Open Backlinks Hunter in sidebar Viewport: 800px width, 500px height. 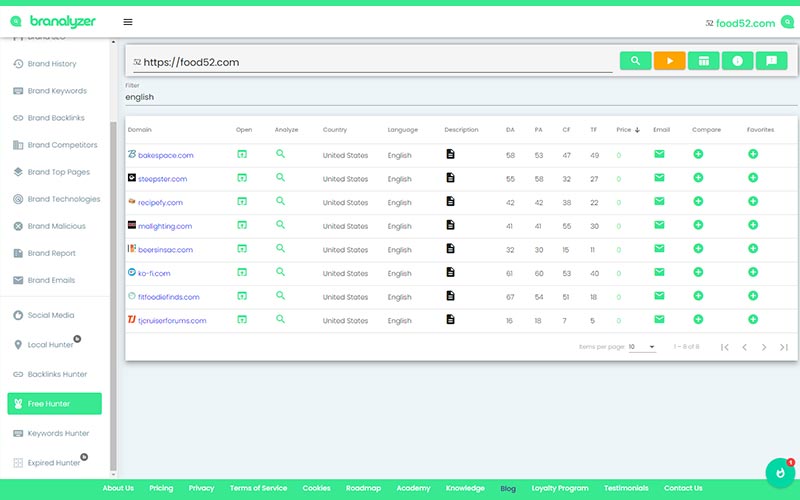coord(57,374)
